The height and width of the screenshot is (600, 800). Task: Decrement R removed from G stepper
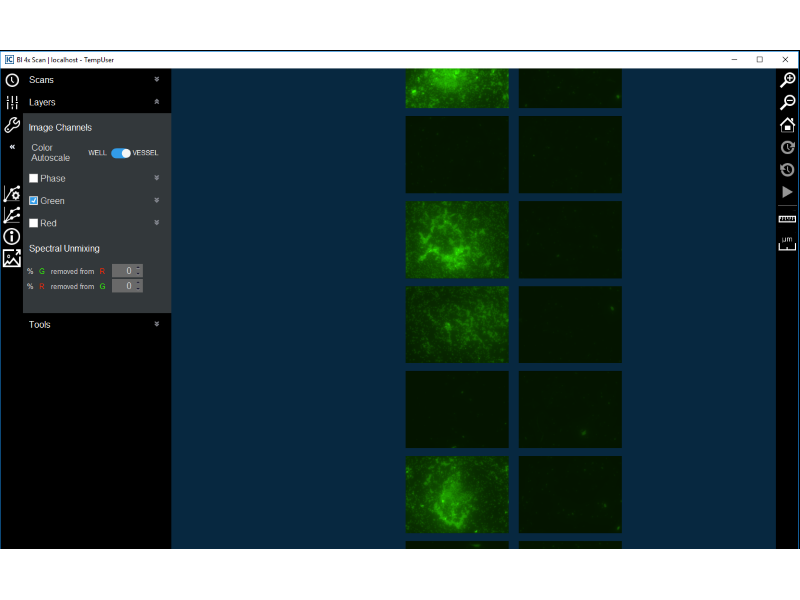point(139,289)
